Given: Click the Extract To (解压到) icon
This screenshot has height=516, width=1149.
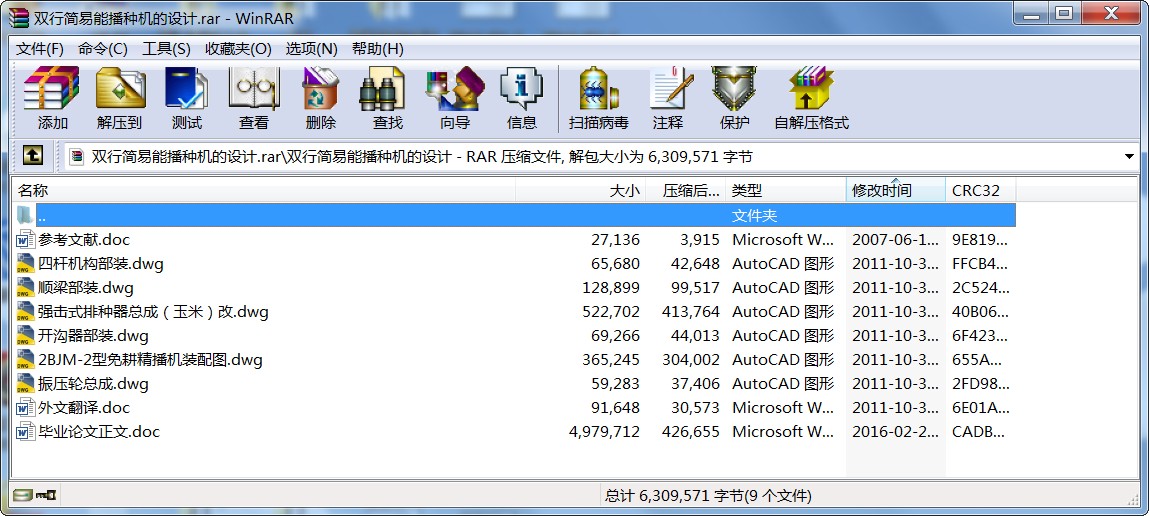Looking at the screenshot, I should 120,90.
